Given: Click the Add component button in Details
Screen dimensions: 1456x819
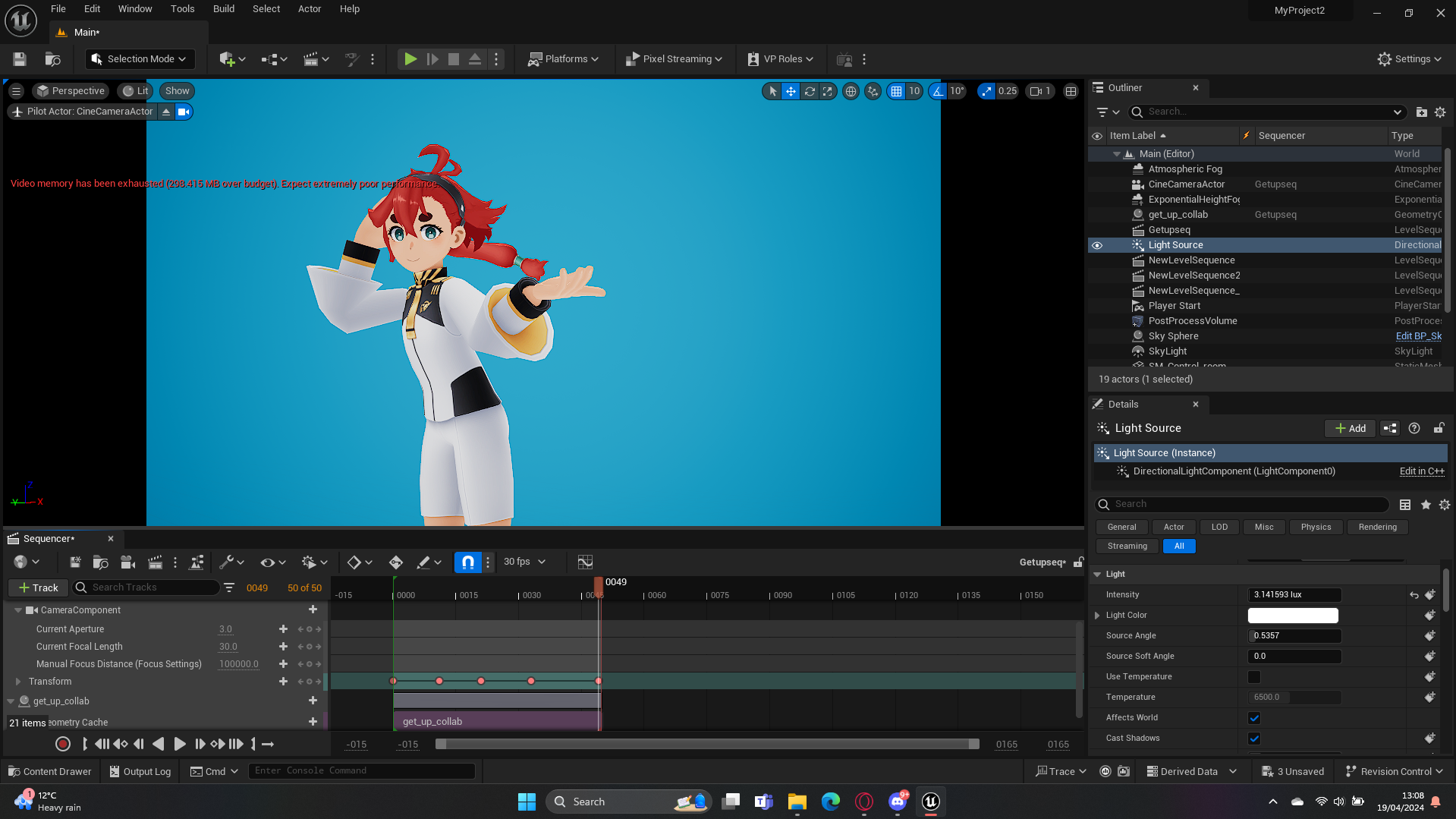Looking at the screenshot, I should (1351, 429).
